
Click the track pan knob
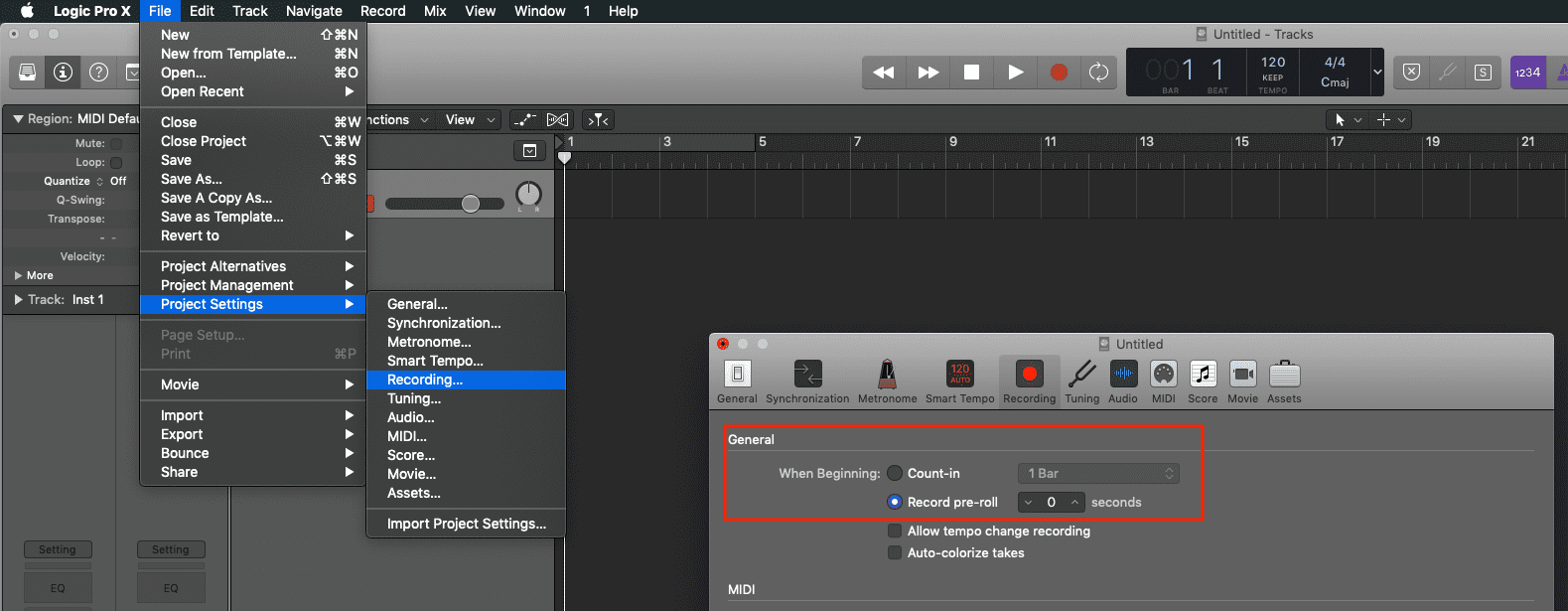pyautogui.click(x=528, y=195)
